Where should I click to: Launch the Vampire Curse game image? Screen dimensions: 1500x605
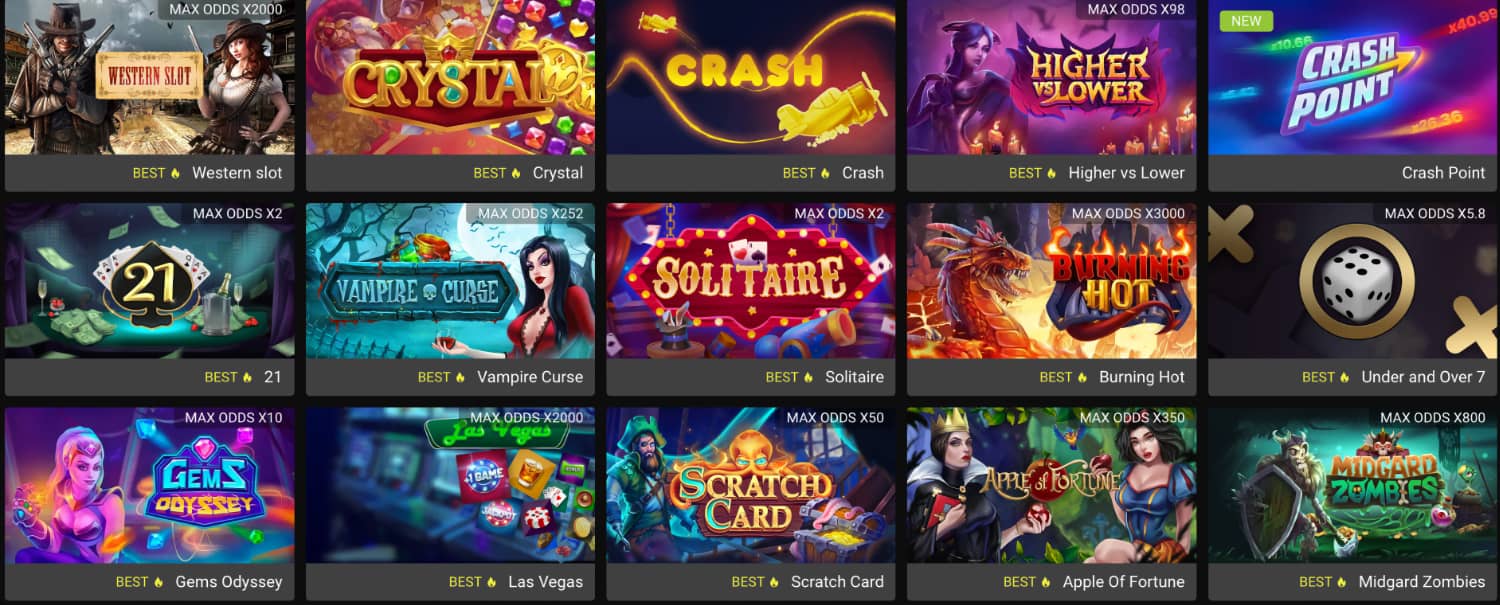[x=450, y=281]
